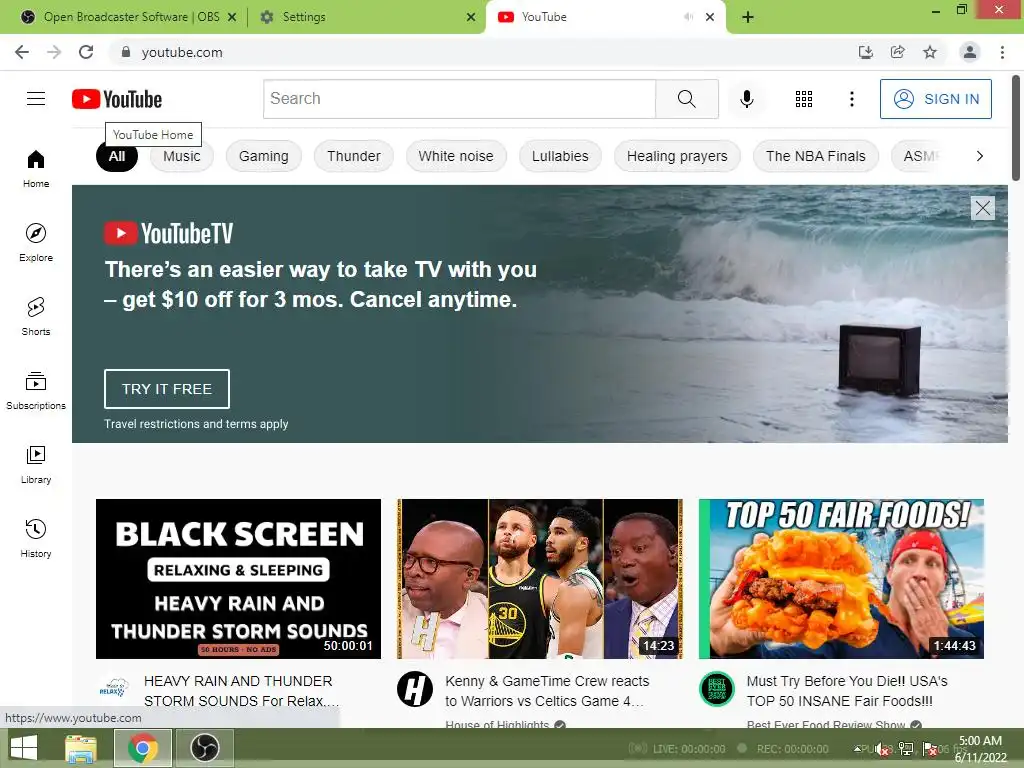Click the browser forward arrow
Viewport: 1024px width, 768px height.
click(54, 52)
